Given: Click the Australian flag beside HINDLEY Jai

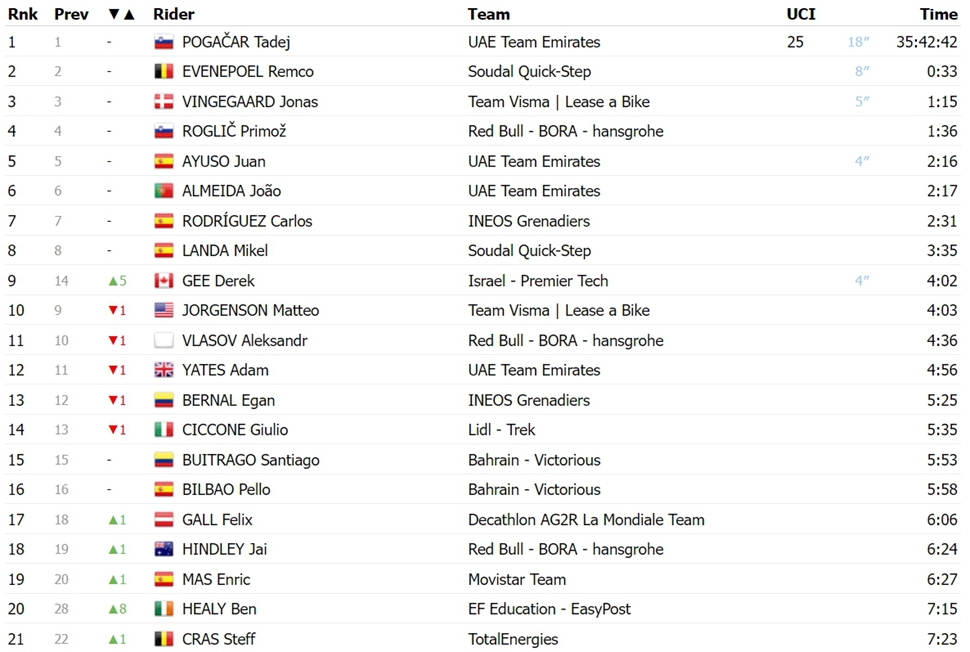Looking at the screenshot, I should [x=163, y=549].
